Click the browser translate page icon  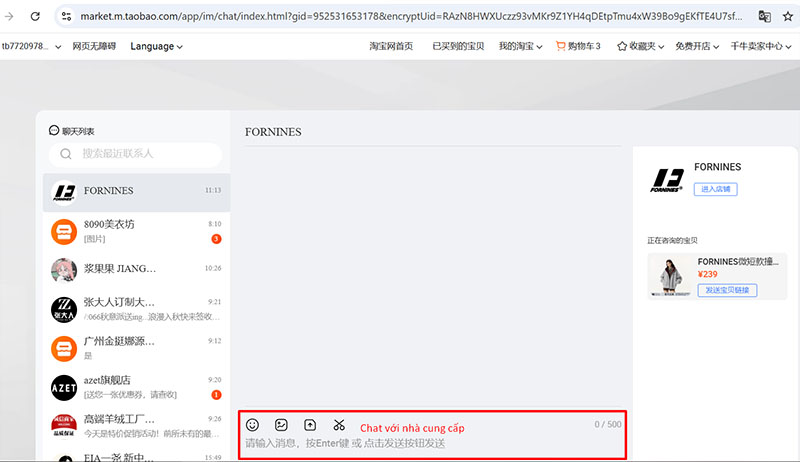[764, 16]
